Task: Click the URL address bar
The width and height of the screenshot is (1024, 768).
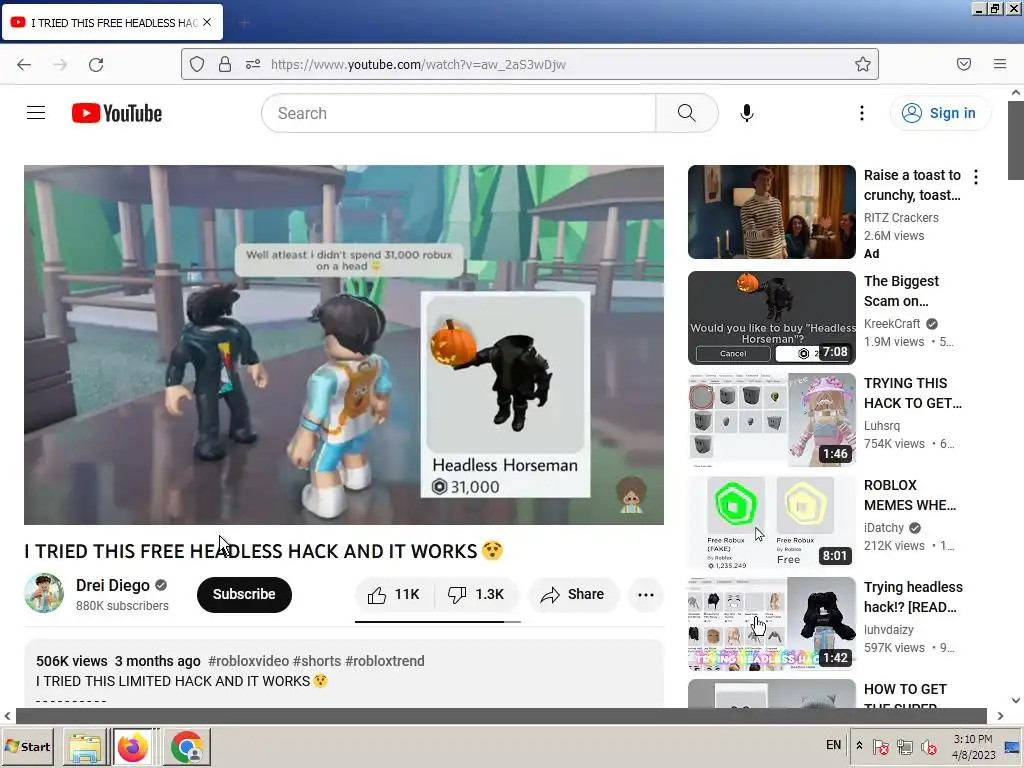Action: point(530,64)
